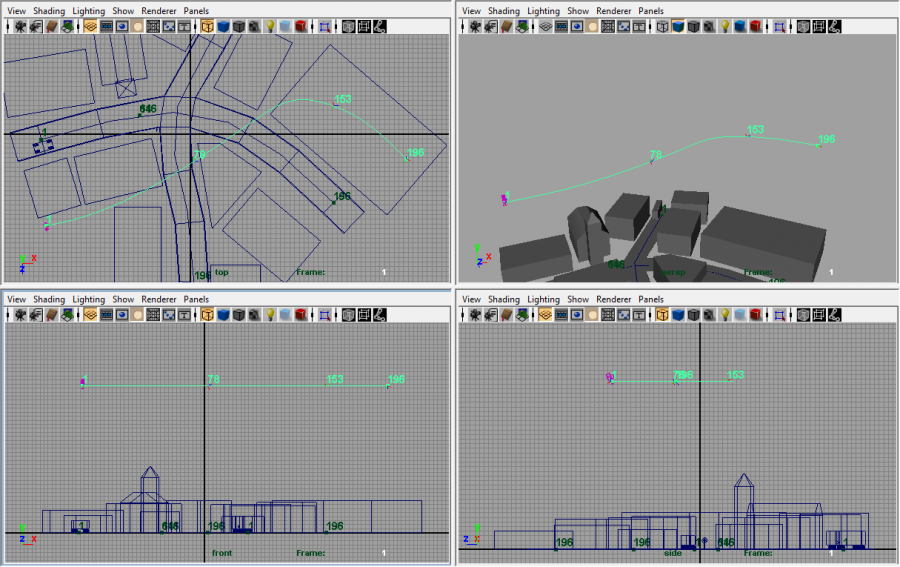Open Lighting menu in front view panel
The width and height of the screenshot is (900, 567).
(x=88, y=300)
